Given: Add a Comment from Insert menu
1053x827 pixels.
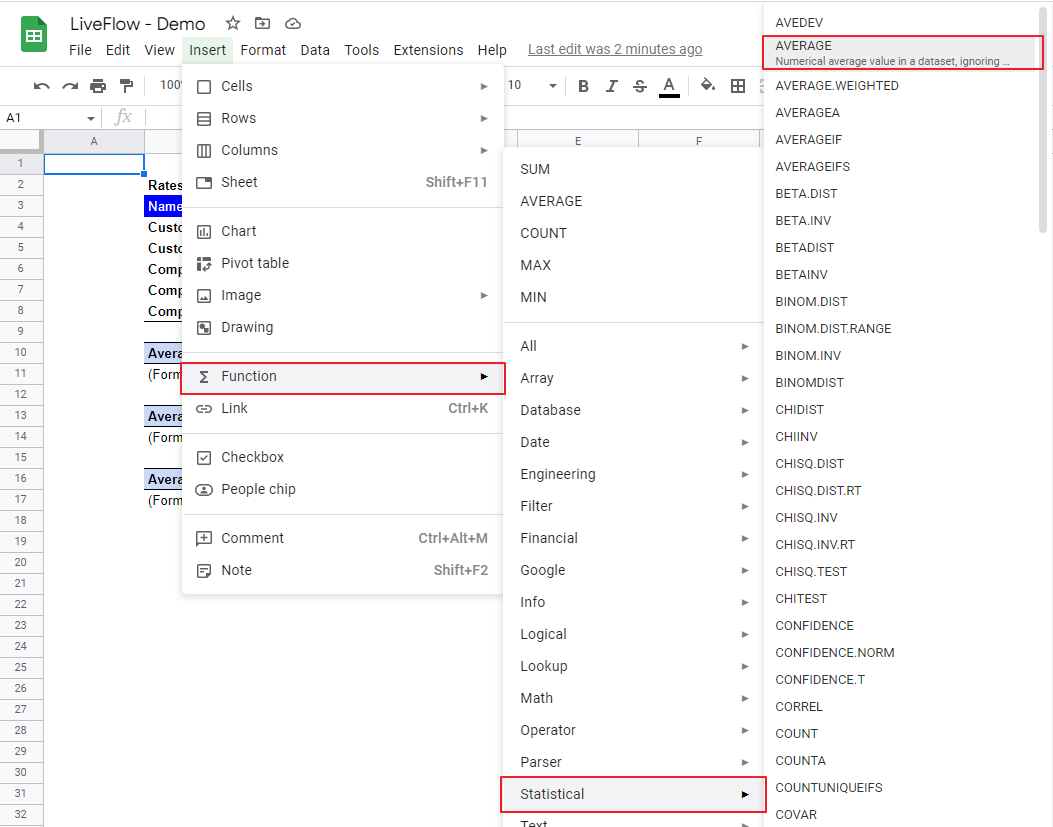Looking at the screenshot, I should pos(342,538).
